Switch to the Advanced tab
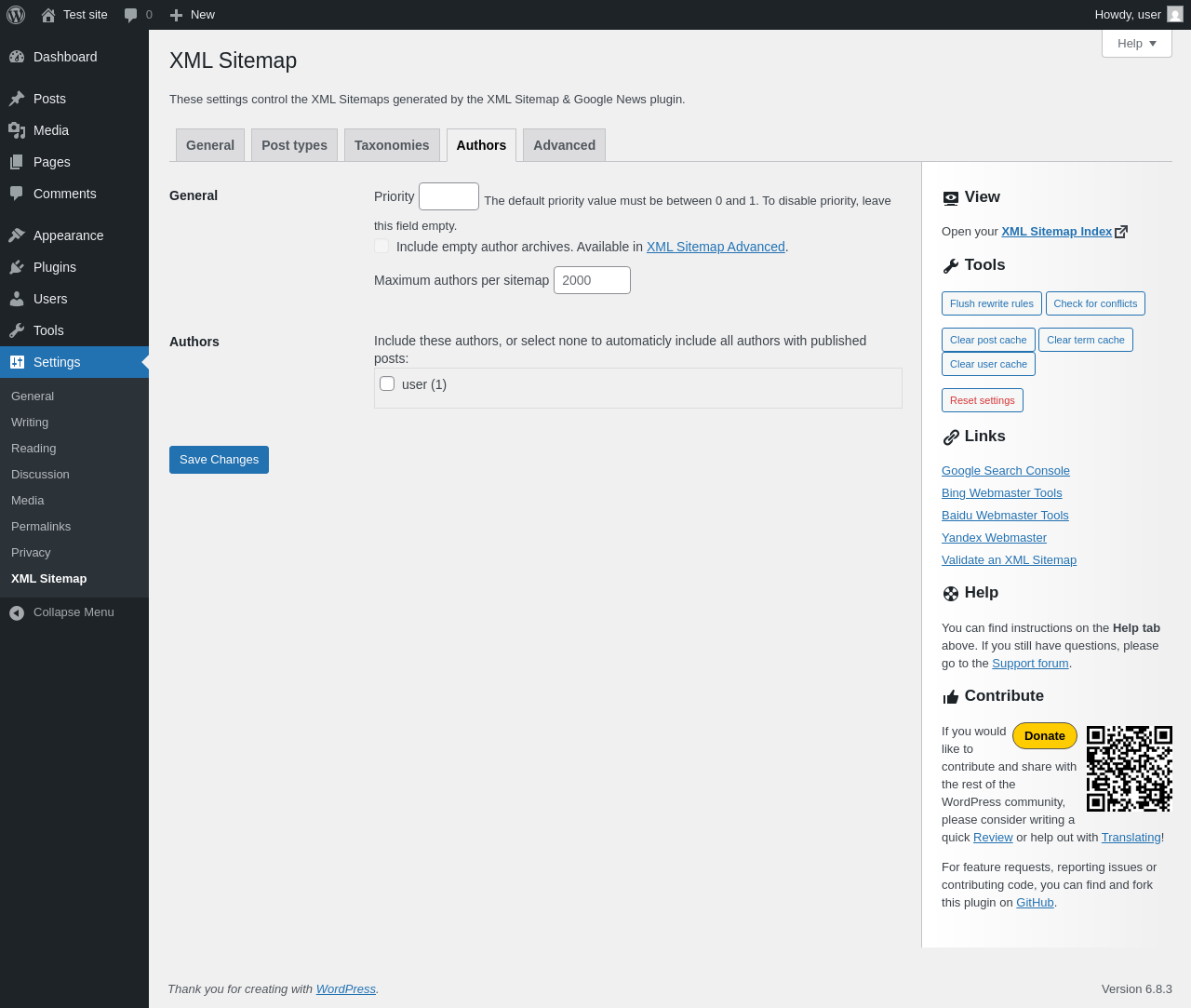The image size is (1191, 1008). (x=564, y=145)
